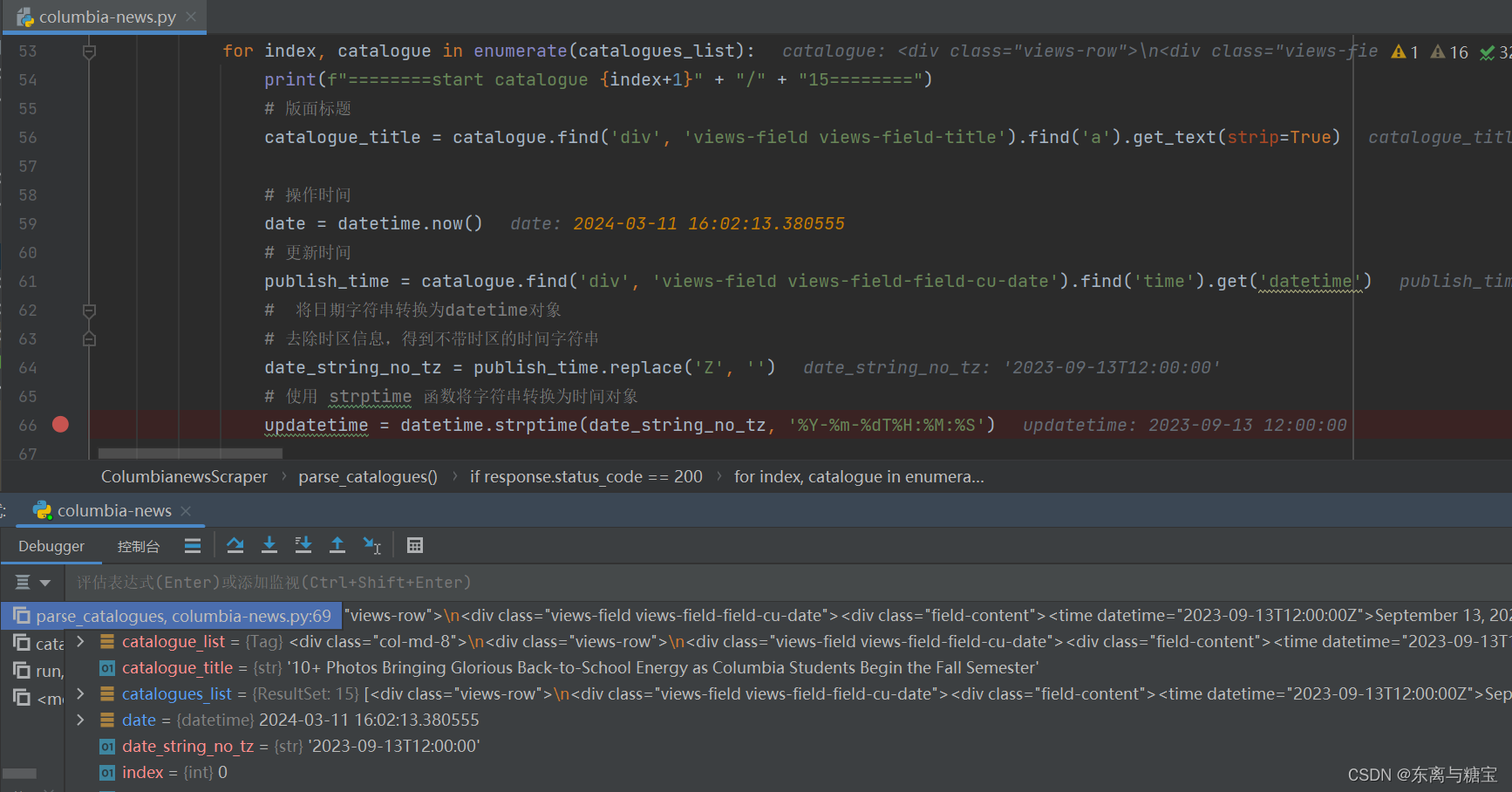Select the run frame in stack
This screenshot has width=1512, height=792.
coord(38,671)
